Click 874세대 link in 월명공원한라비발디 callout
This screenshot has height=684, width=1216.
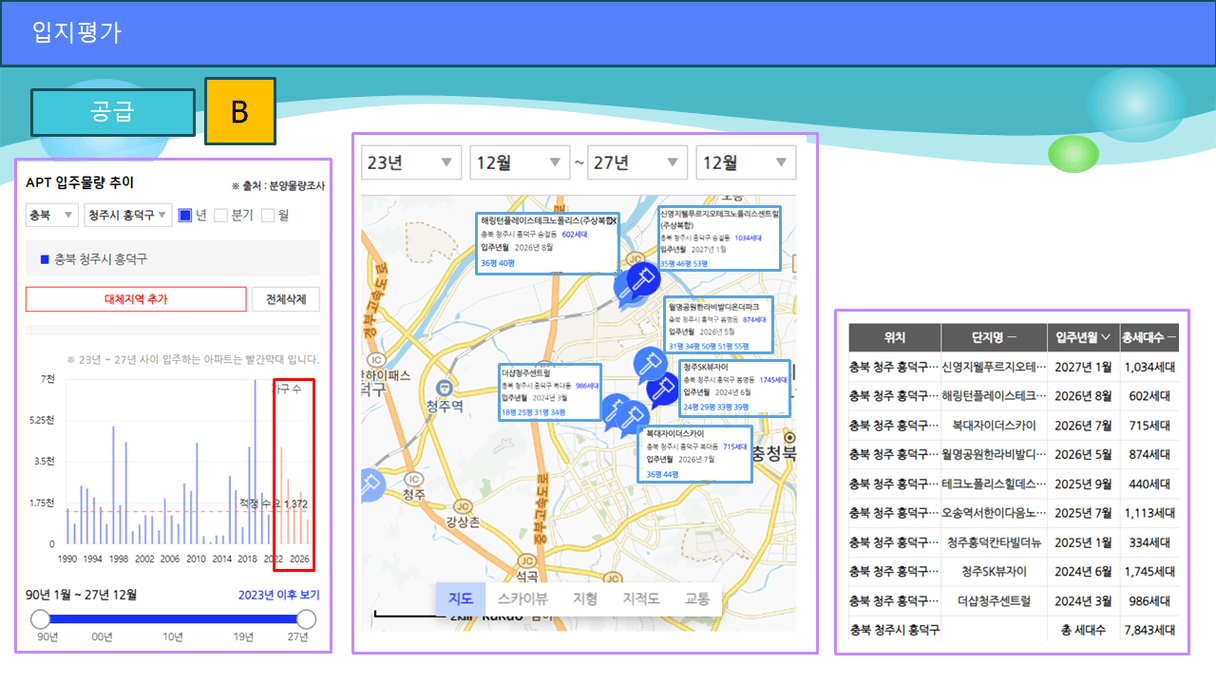[754, 320]
